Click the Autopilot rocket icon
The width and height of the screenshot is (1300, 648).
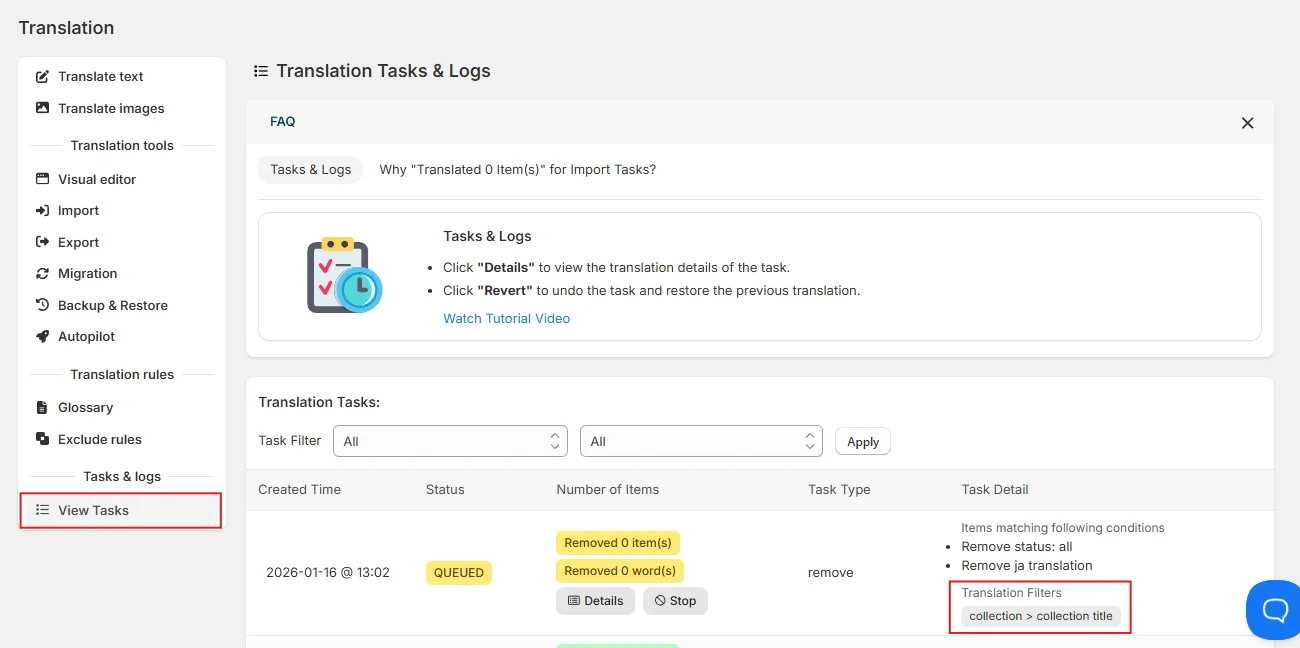point(42,337)
